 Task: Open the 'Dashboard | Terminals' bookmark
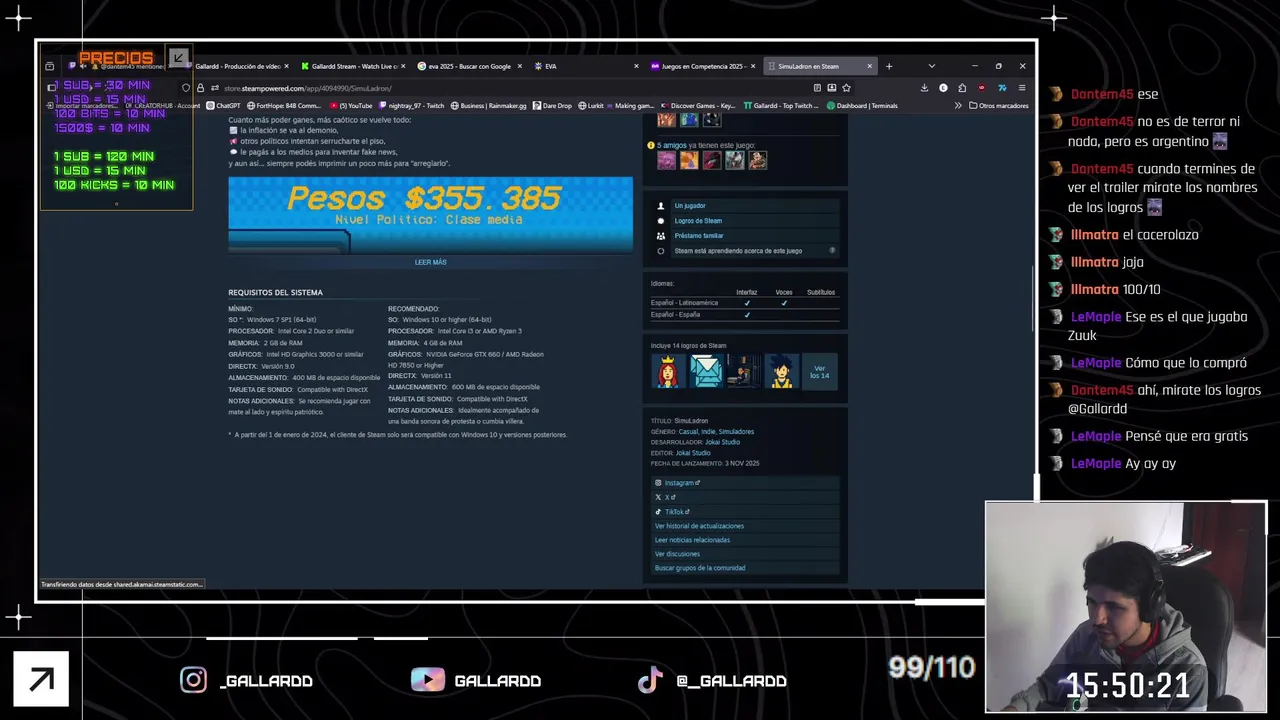862,105
